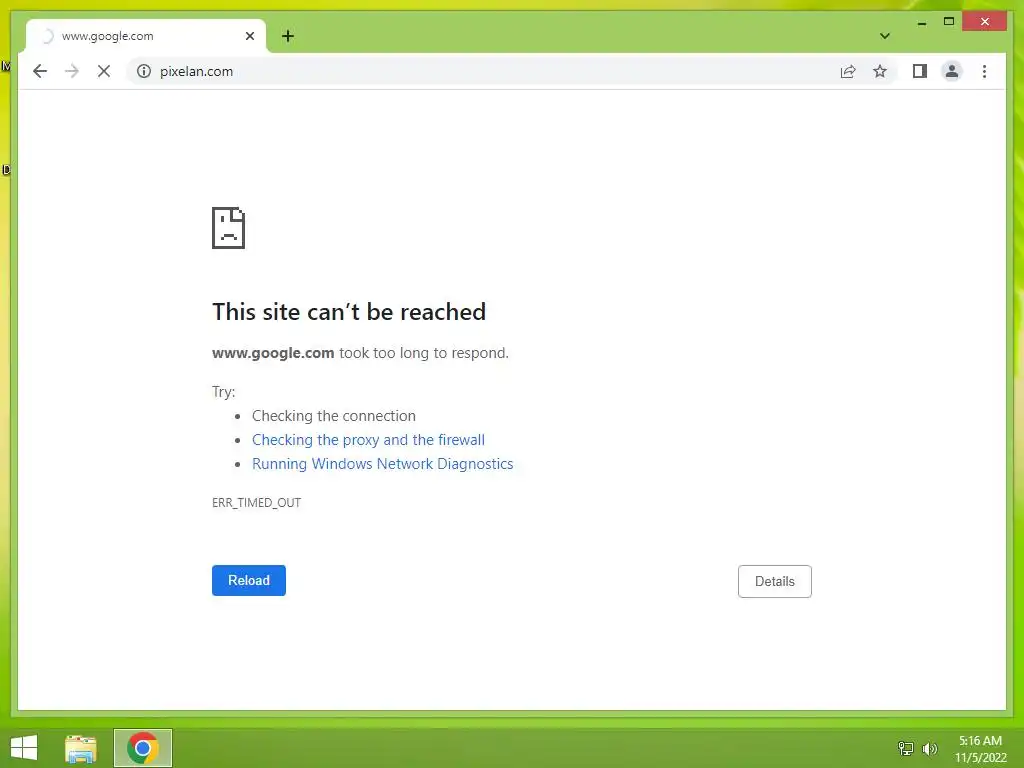Expand the tab search chevron

884,36
